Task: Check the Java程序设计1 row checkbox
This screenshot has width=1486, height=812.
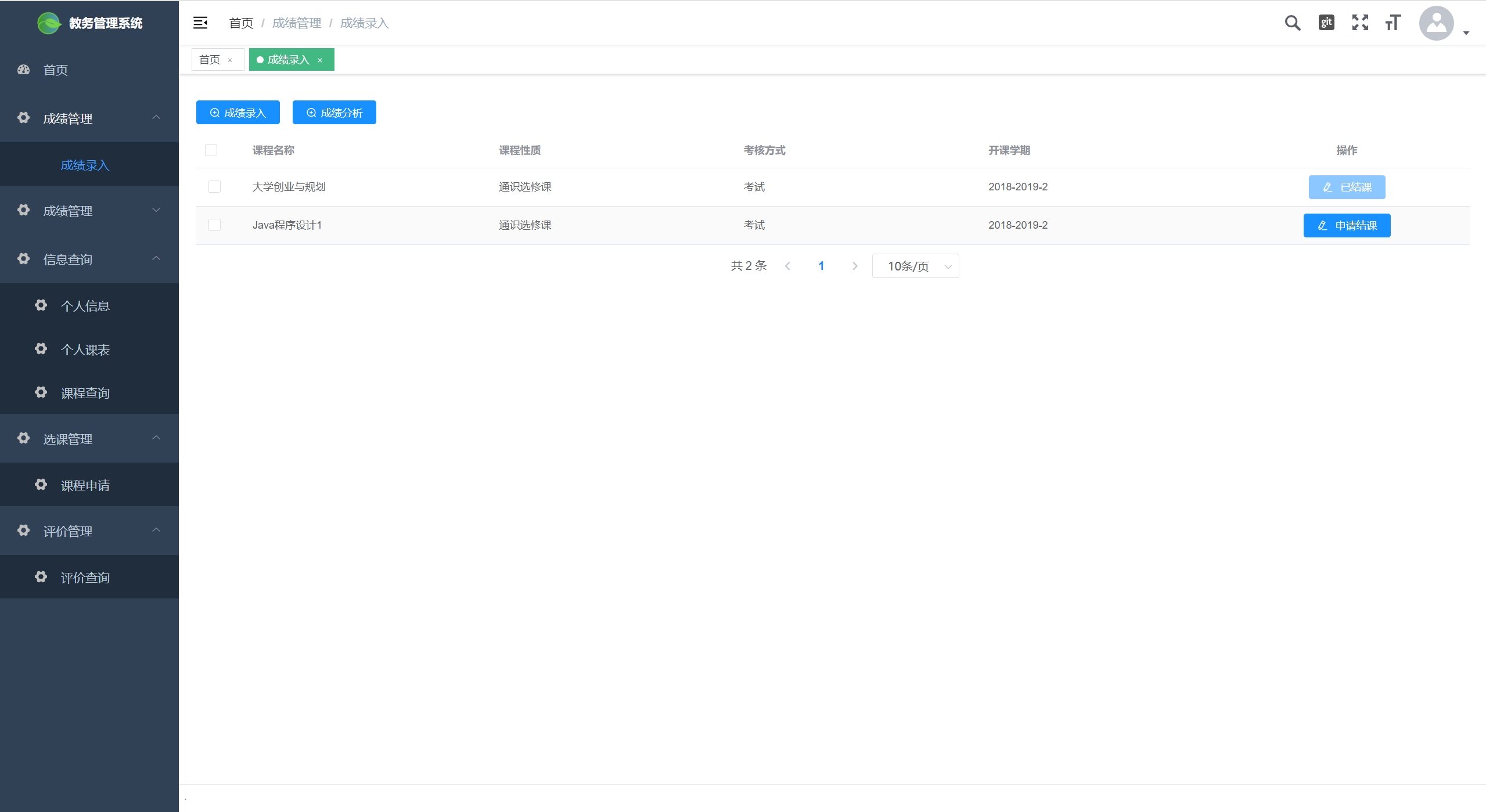Action: click(x=214, y=225)
